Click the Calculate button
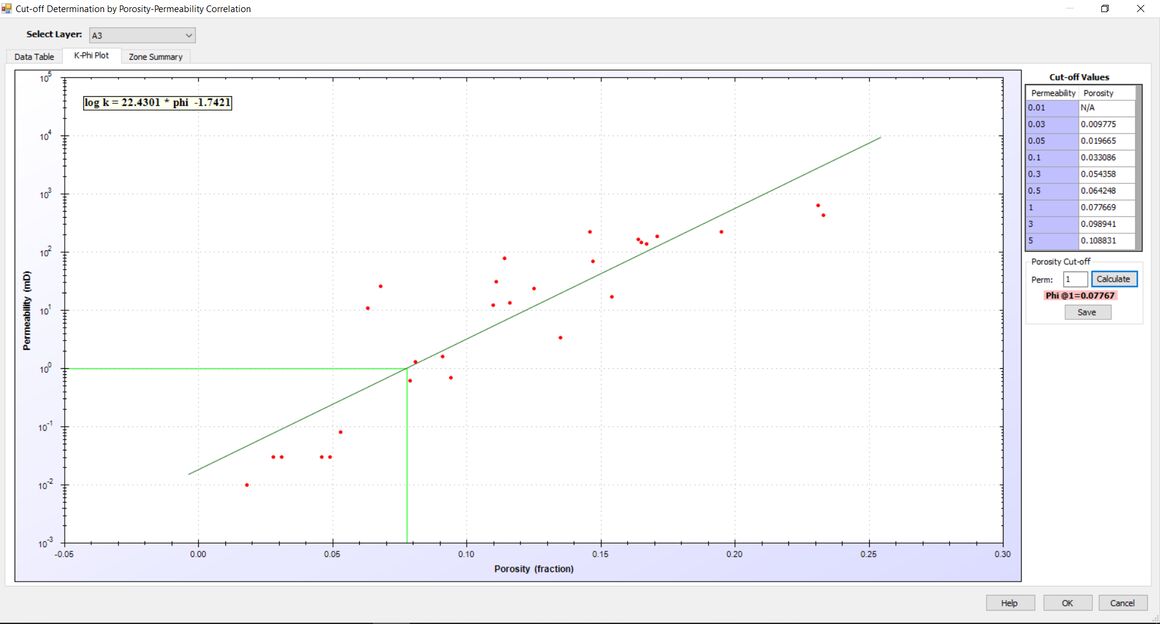This screenshot has width=1160, height=624. click(x=1113, y=279)
